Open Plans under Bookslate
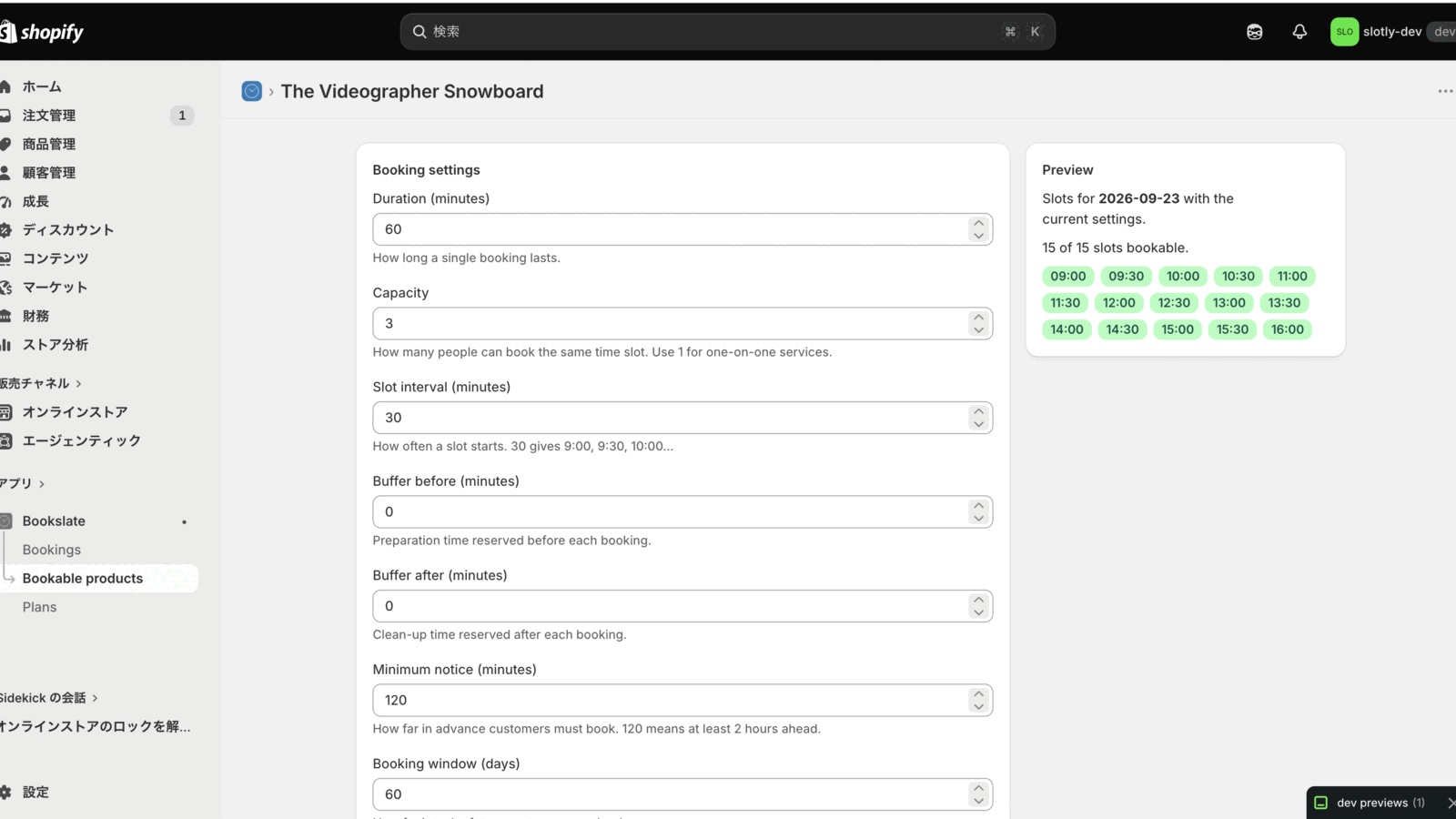The width and height of the screenshot is (1456, 819). 40,607
